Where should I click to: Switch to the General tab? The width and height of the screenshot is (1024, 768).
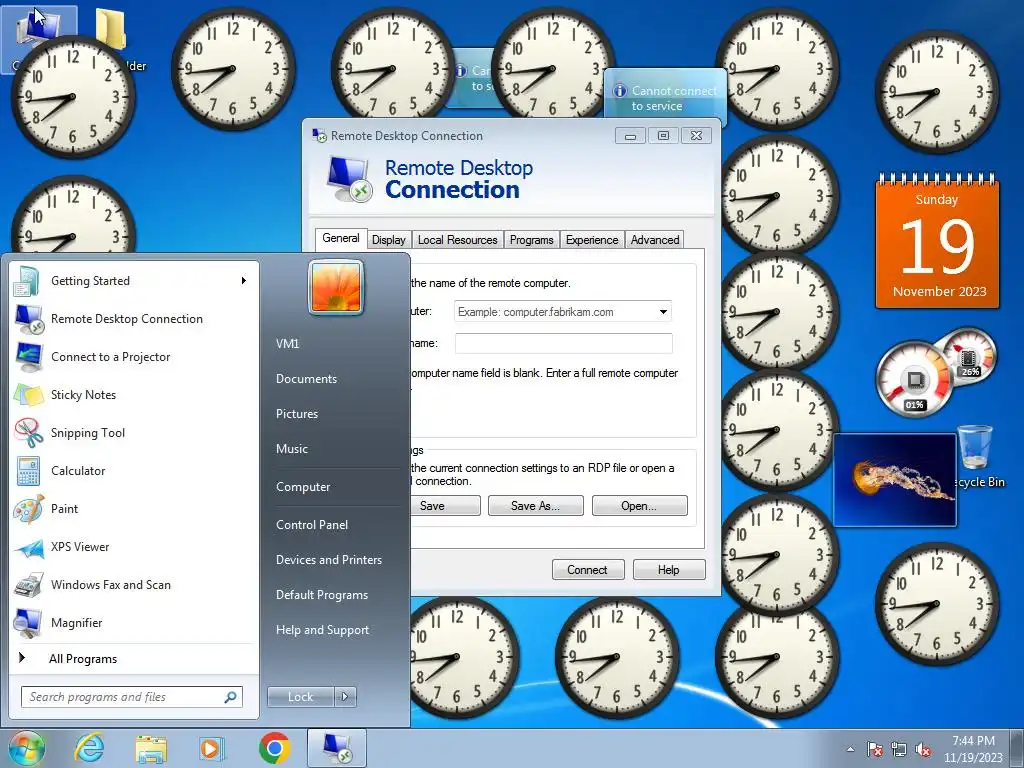click(x=341, y=238)
